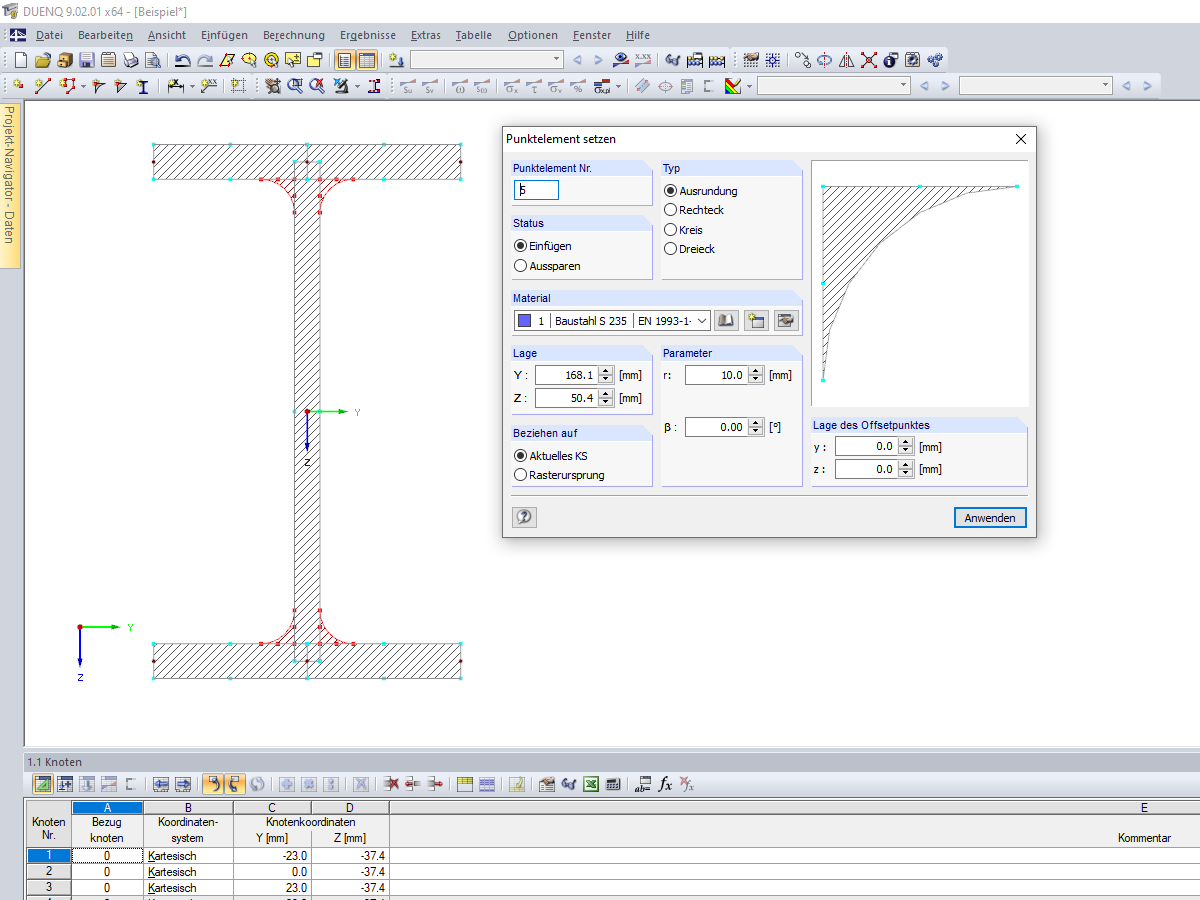Open the Berechnung menu
Screen dimensions: 1200x900
(x=293, y=35)
